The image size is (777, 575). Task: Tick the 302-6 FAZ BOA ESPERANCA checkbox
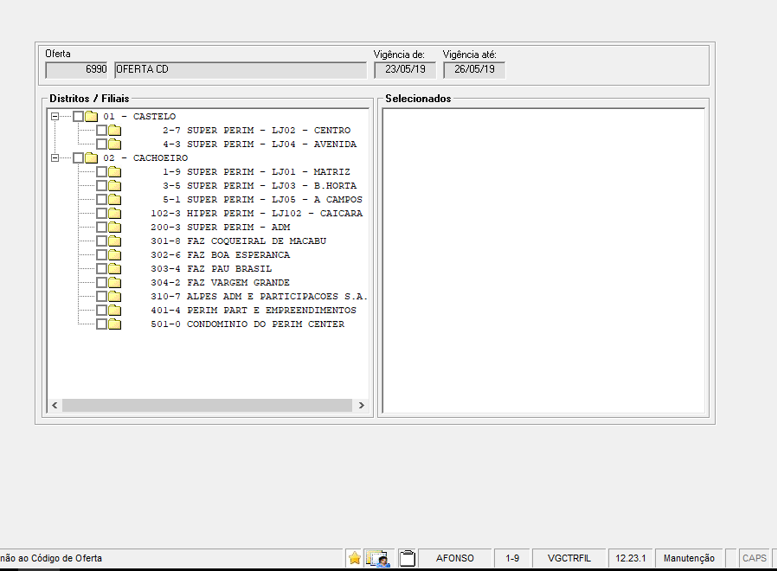(x=102, y=255)
